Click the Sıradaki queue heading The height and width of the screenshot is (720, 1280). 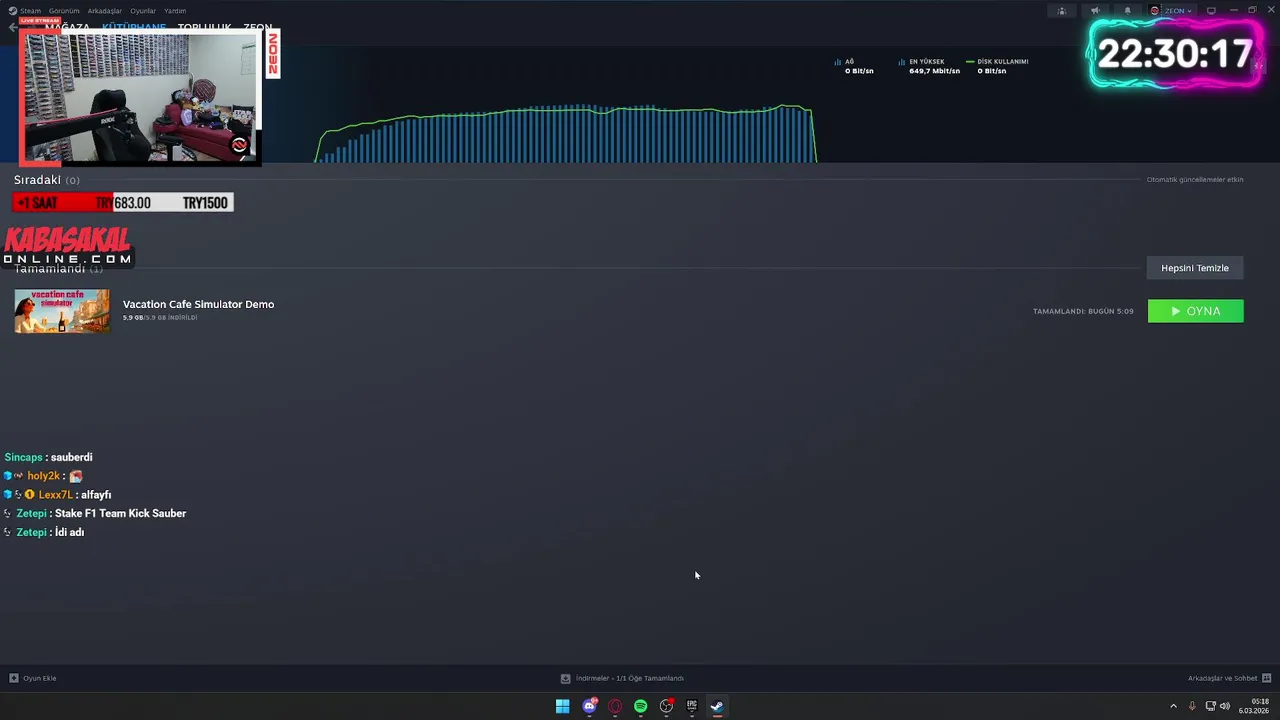click(x=37, y=180)
